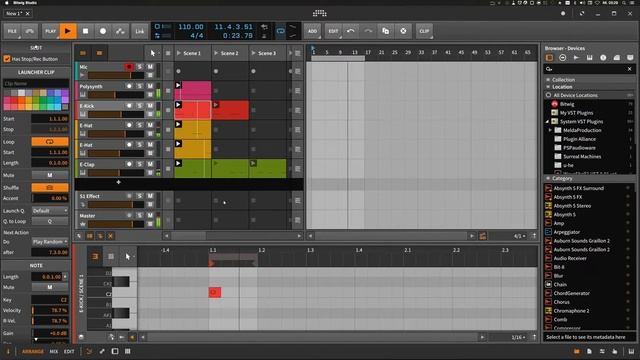
Task: Switch to the MIX view tab
Action: [x=53, y=351]
